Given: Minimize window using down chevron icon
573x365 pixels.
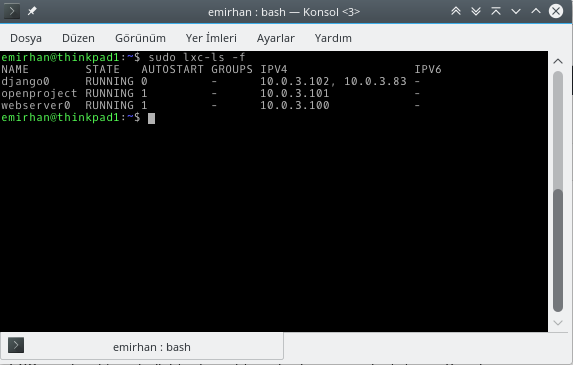Looking at the screenshot, I should click(516, 11).
